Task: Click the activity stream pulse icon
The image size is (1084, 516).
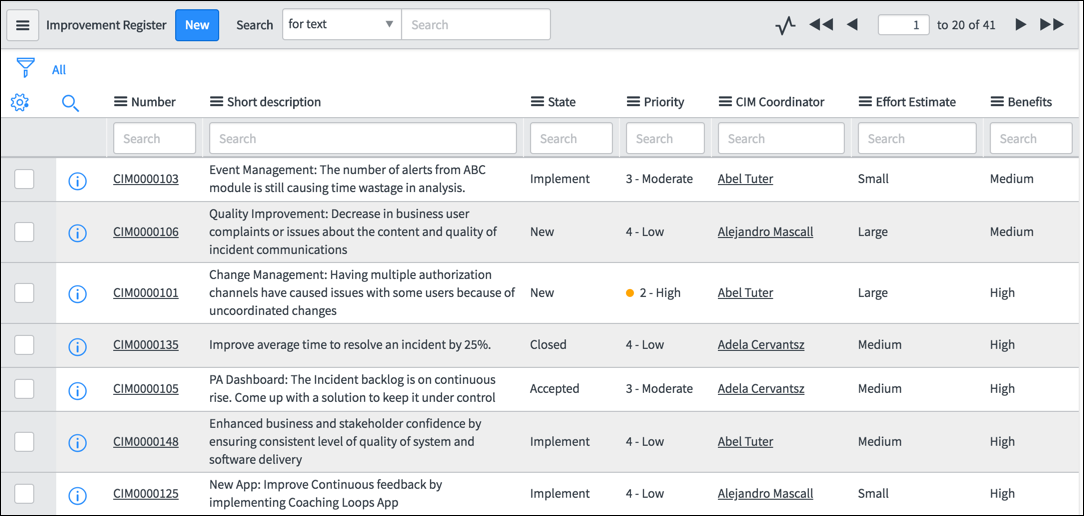Action: coord(785,26)
